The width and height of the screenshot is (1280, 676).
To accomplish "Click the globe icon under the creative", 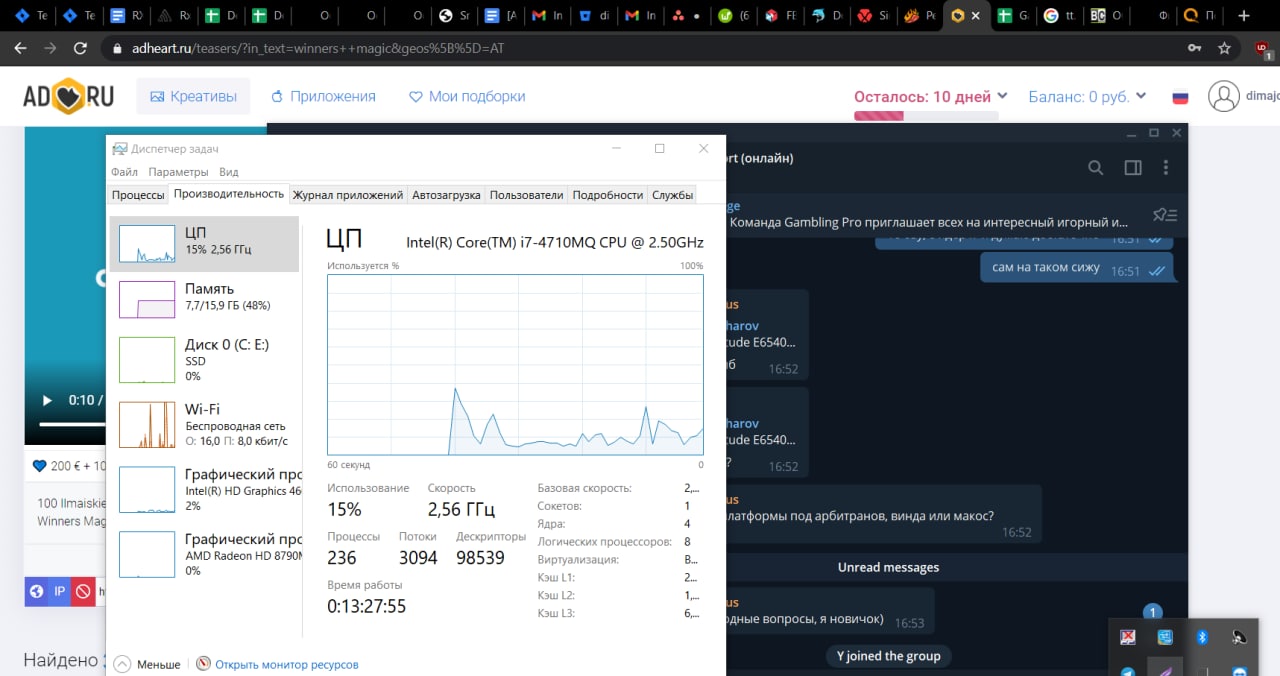I will 36,592.
